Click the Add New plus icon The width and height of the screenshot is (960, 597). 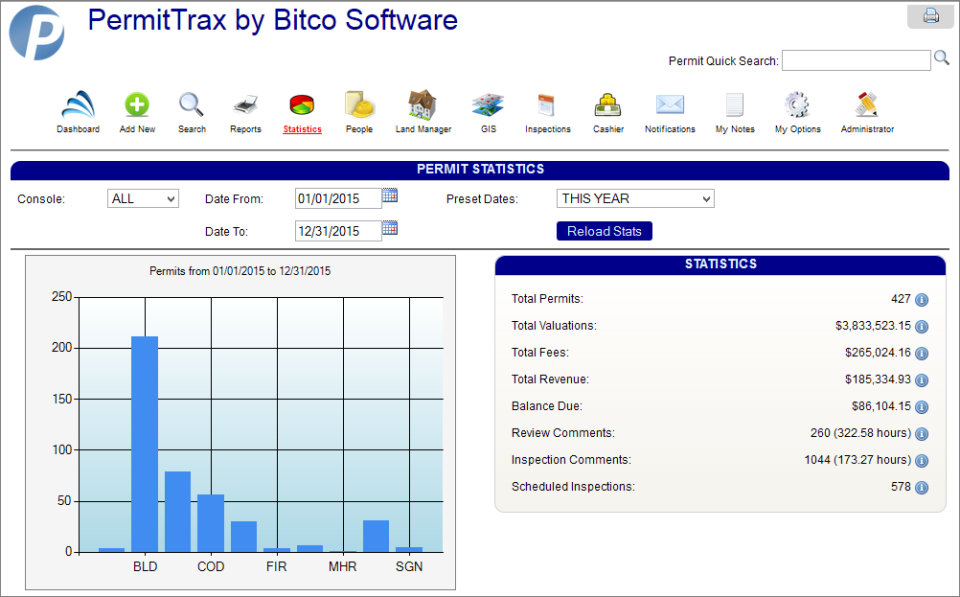tap(137, 105)
